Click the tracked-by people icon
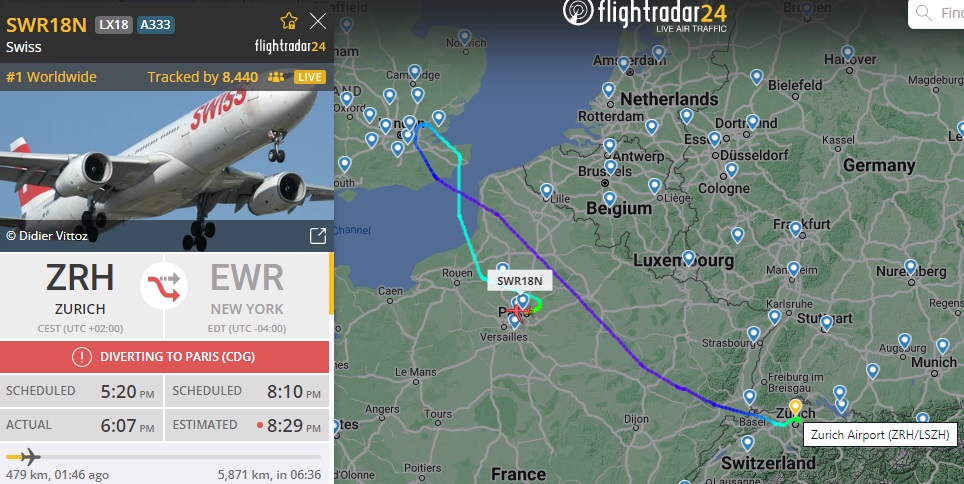 coord(276,77)
